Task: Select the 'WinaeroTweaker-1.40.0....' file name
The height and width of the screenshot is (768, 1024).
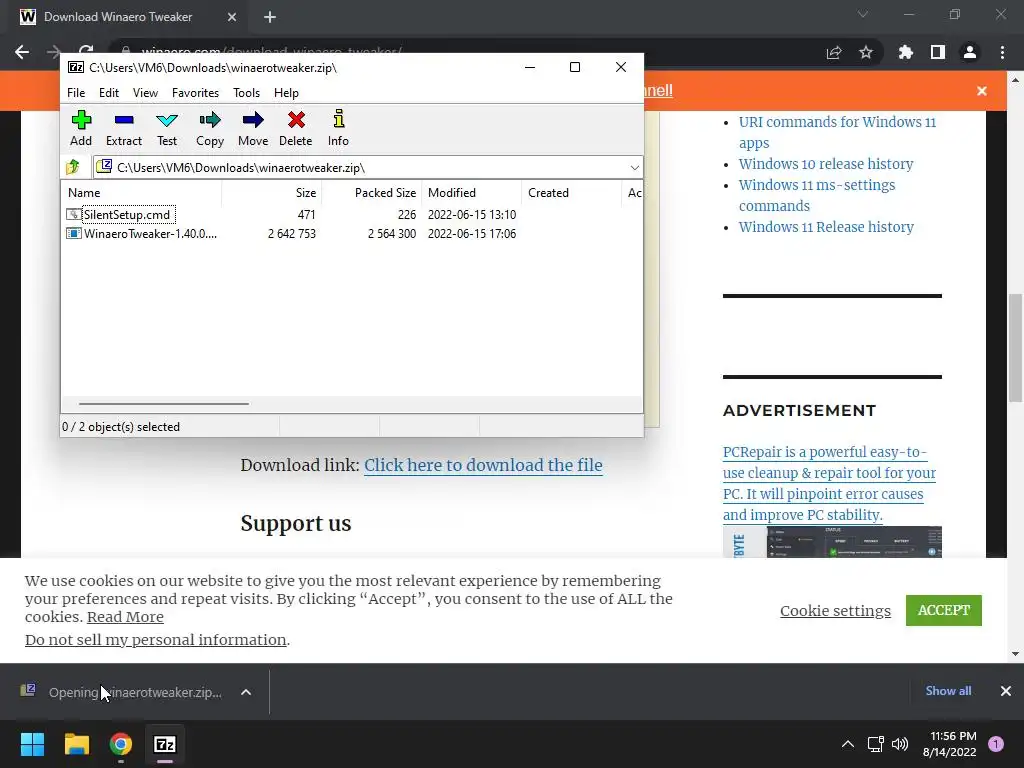Action: (x=150, y=233)
